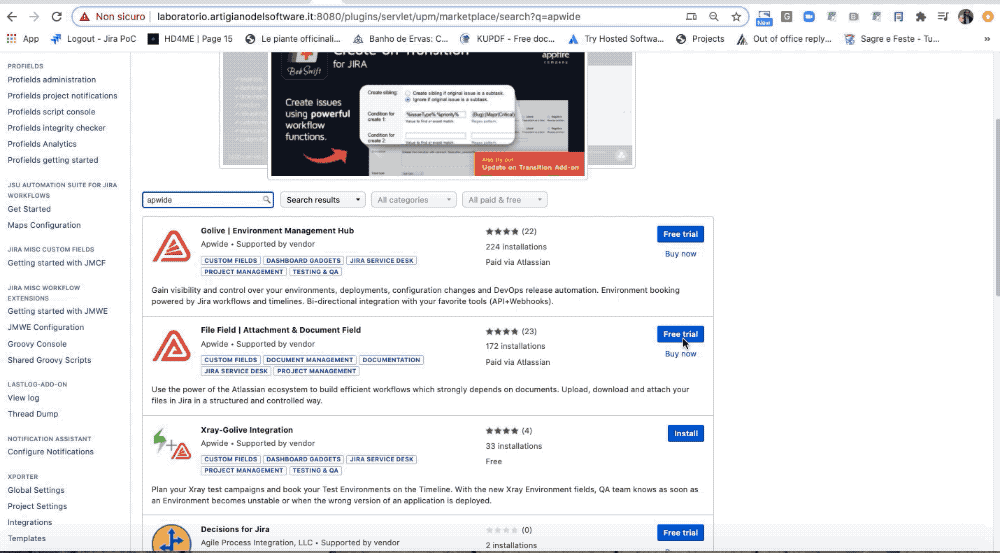
Task: Open Profields integrity checker
Action: pos(56,128)
